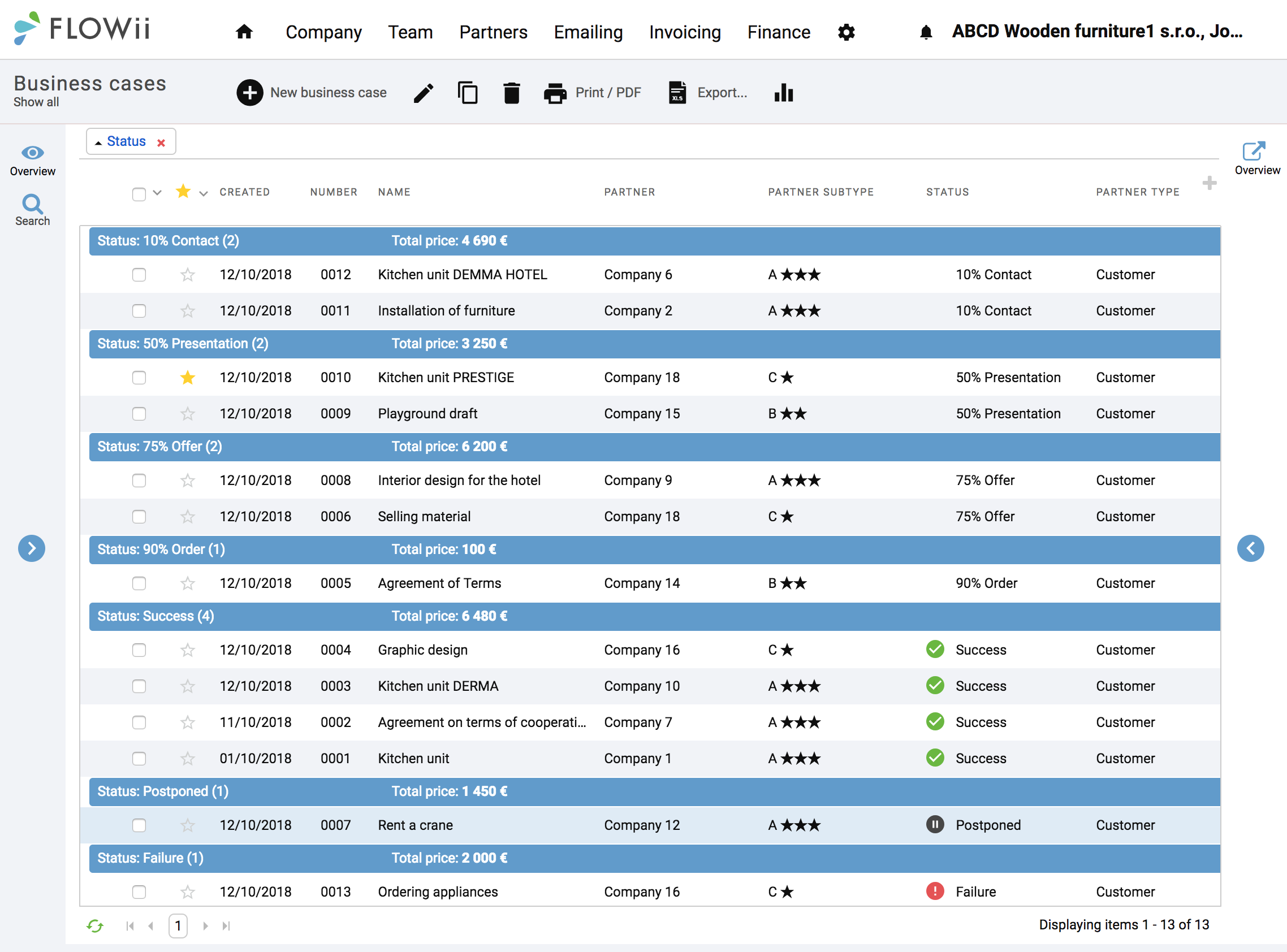Check the box for Kitchen unit DEMMA HOTEL
The width and height of the screenshot is (1287, 952).
pos(139,275)
